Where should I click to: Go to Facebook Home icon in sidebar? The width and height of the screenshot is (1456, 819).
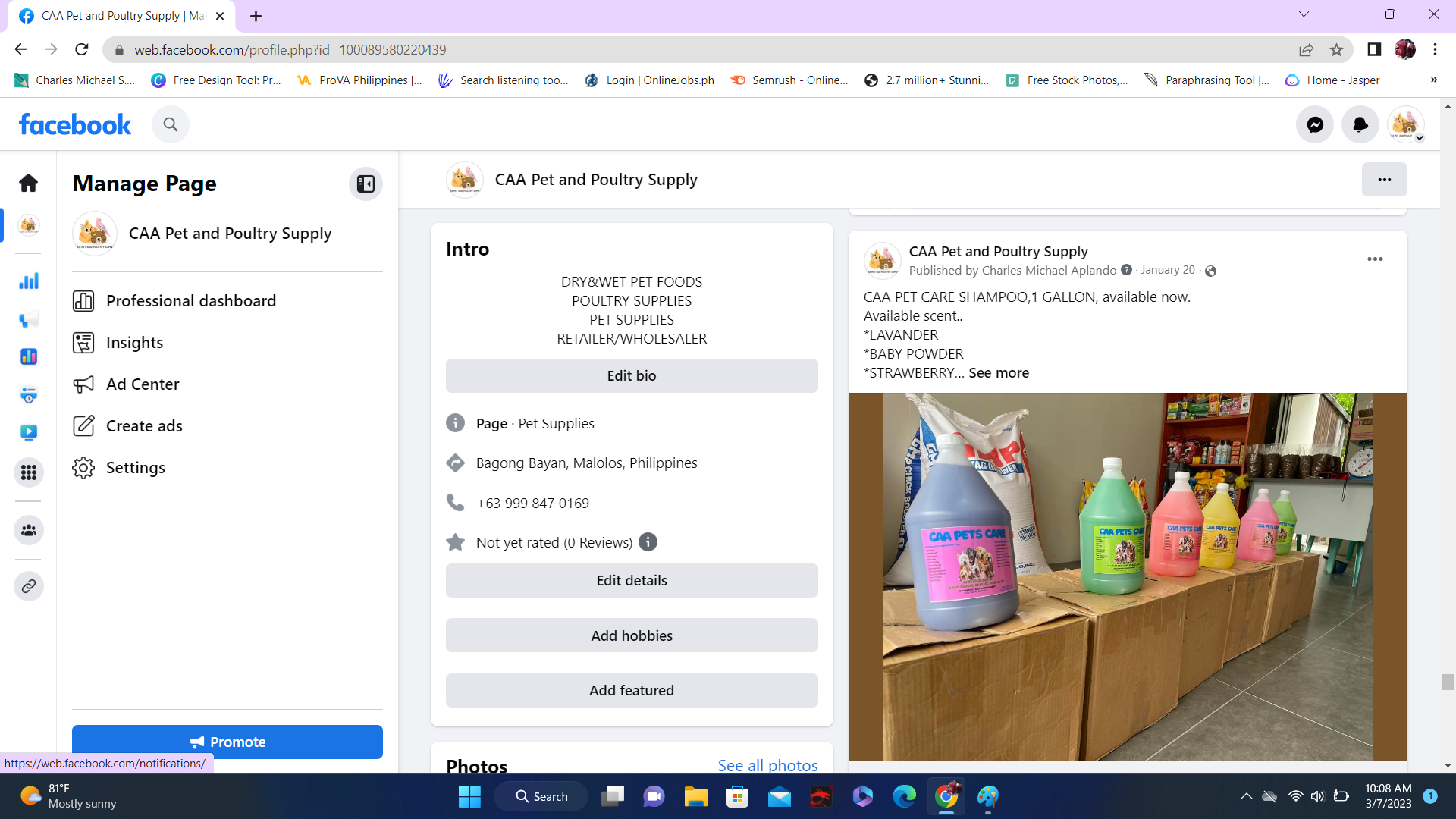coord(29,183)
